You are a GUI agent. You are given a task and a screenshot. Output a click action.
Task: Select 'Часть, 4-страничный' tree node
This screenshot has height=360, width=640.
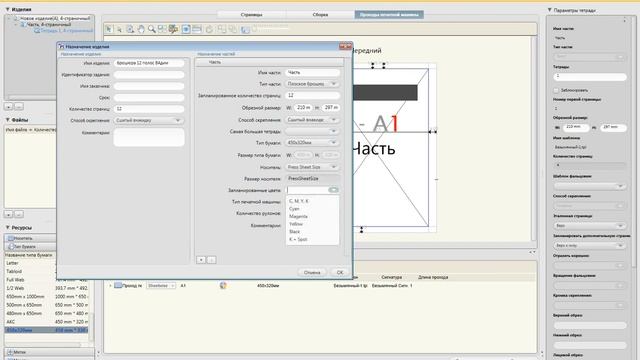(49, 24)
